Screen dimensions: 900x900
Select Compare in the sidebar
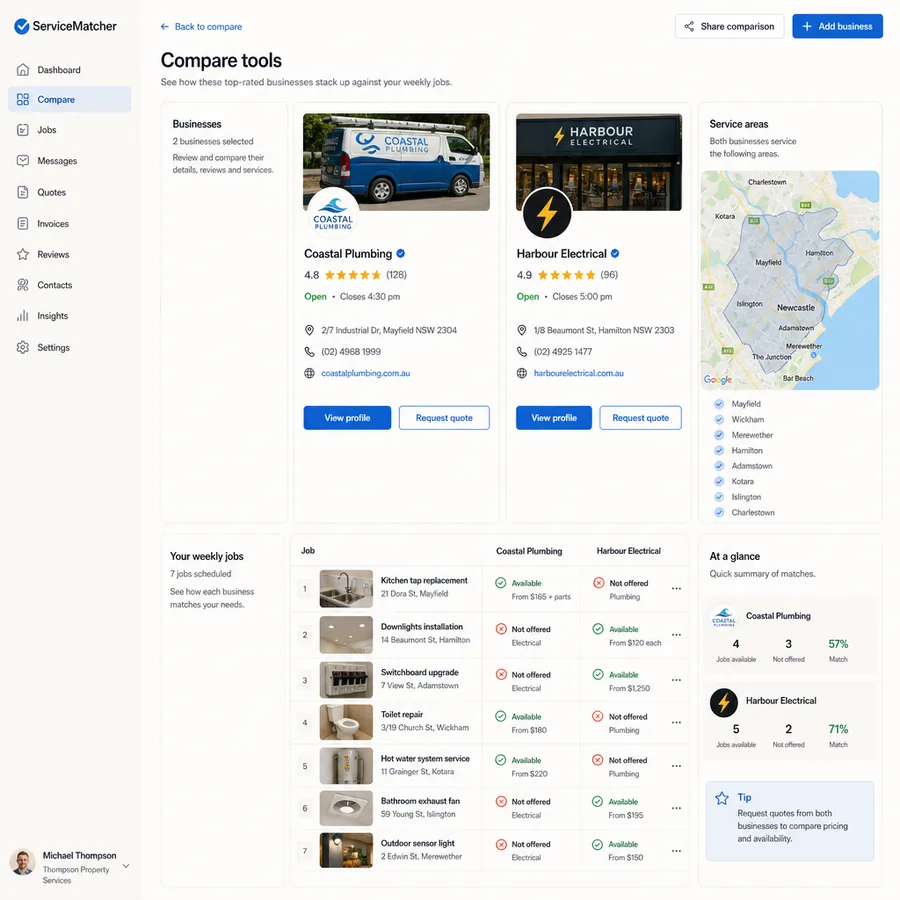click(69, 99)
